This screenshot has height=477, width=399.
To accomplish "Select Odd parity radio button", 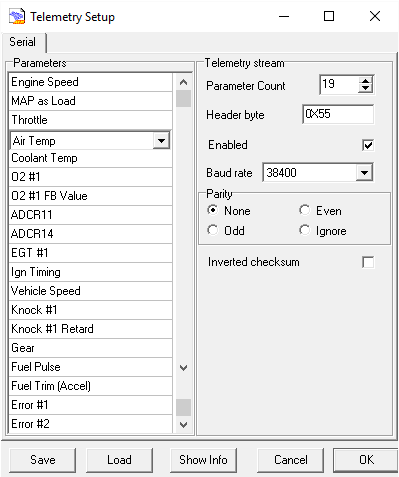I will pyautogui.click(x=212, y=230).
